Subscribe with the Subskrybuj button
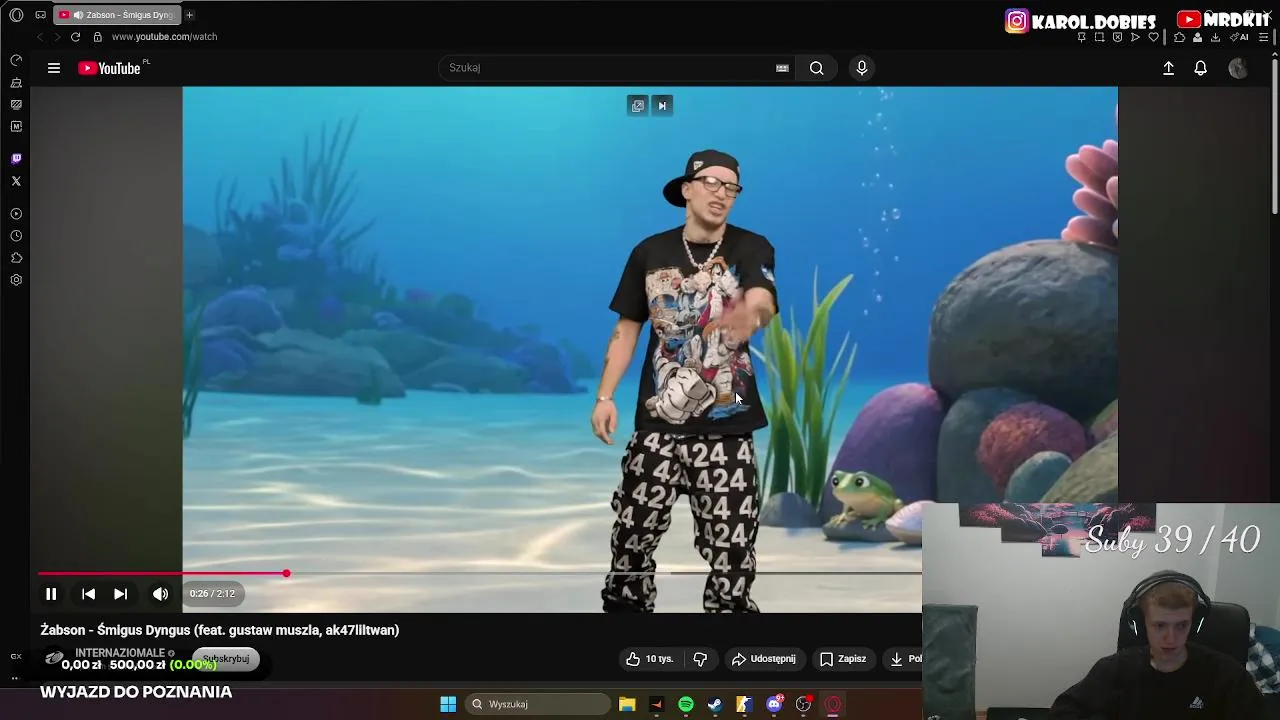Image resolution: width=1280 pixels, height=720 pixels. [226, 659]
